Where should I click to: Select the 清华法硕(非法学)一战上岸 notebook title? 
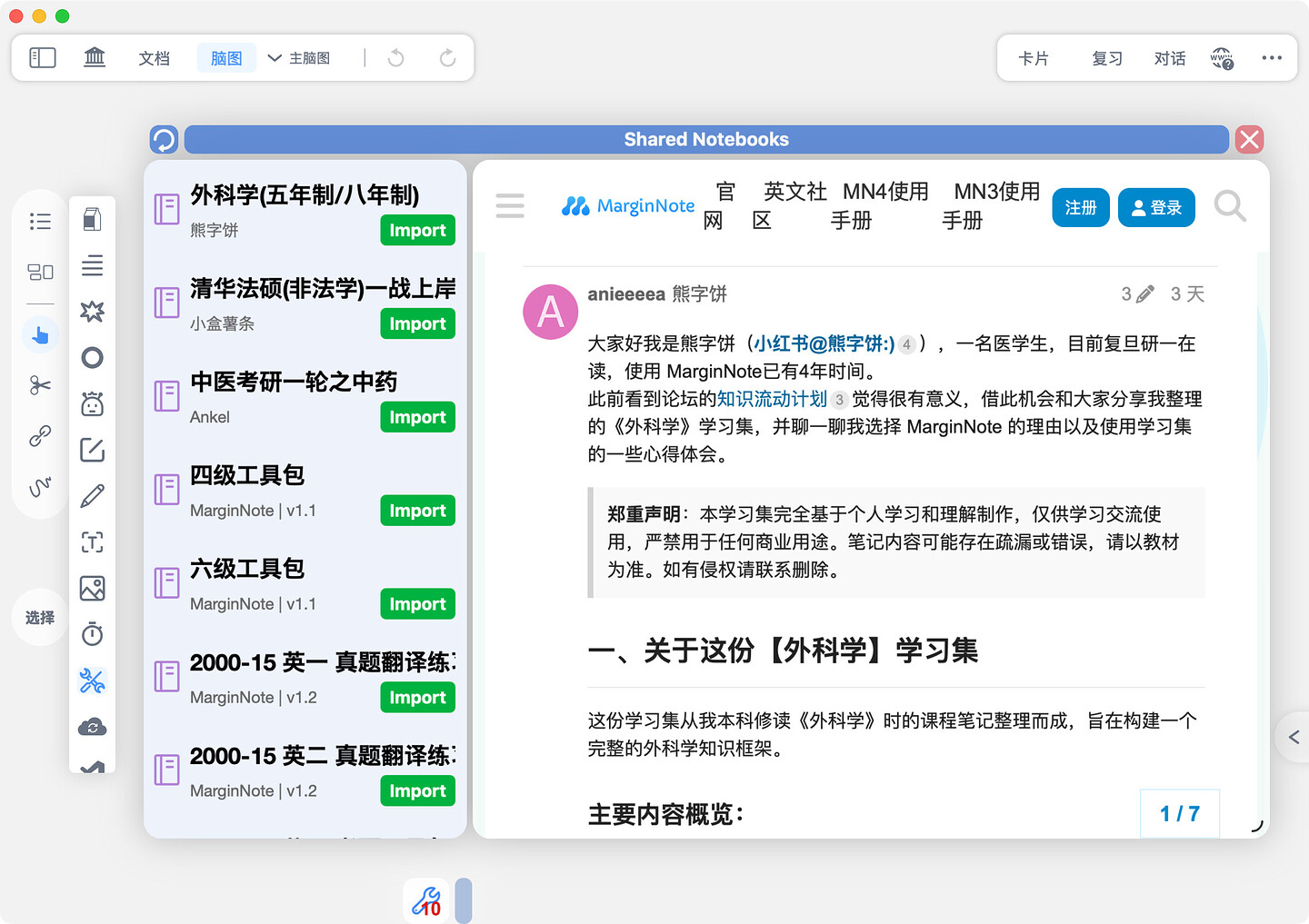tap(323, 289)
